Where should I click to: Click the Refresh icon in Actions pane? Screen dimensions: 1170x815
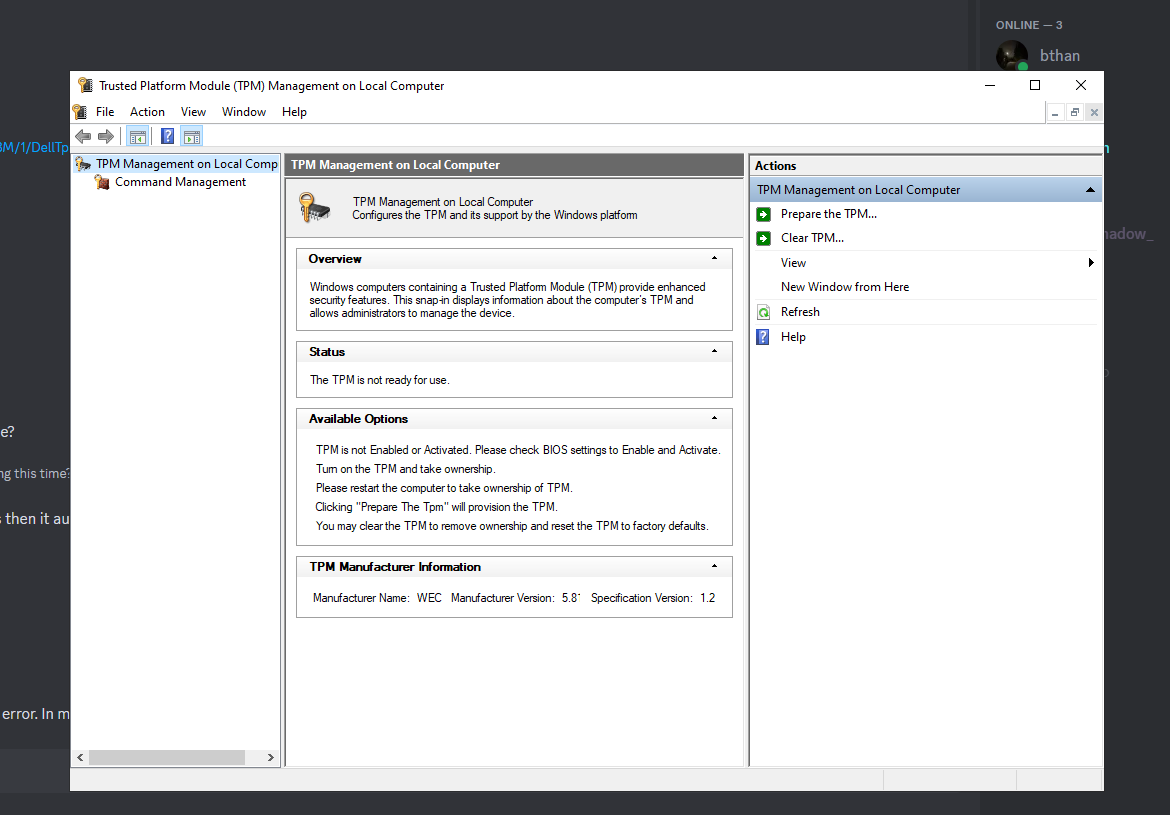pyautogui.click(x=763, y=312)
